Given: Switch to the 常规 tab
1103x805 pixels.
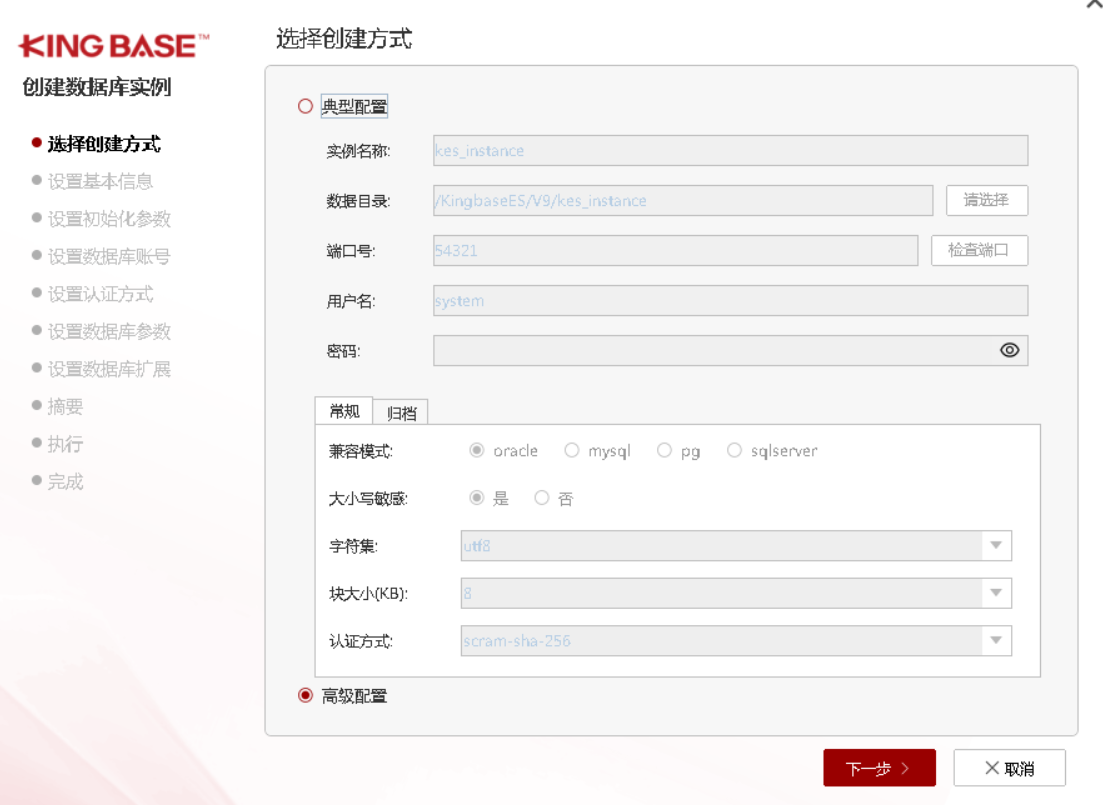Looking at the screenshot, I should coord(344,412).
